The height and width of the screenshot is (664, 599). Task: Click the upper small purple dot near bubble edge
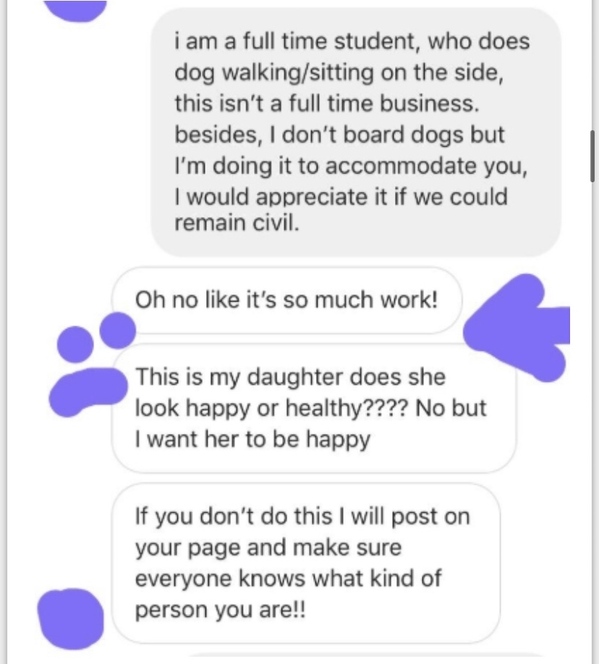coord(118,330)
